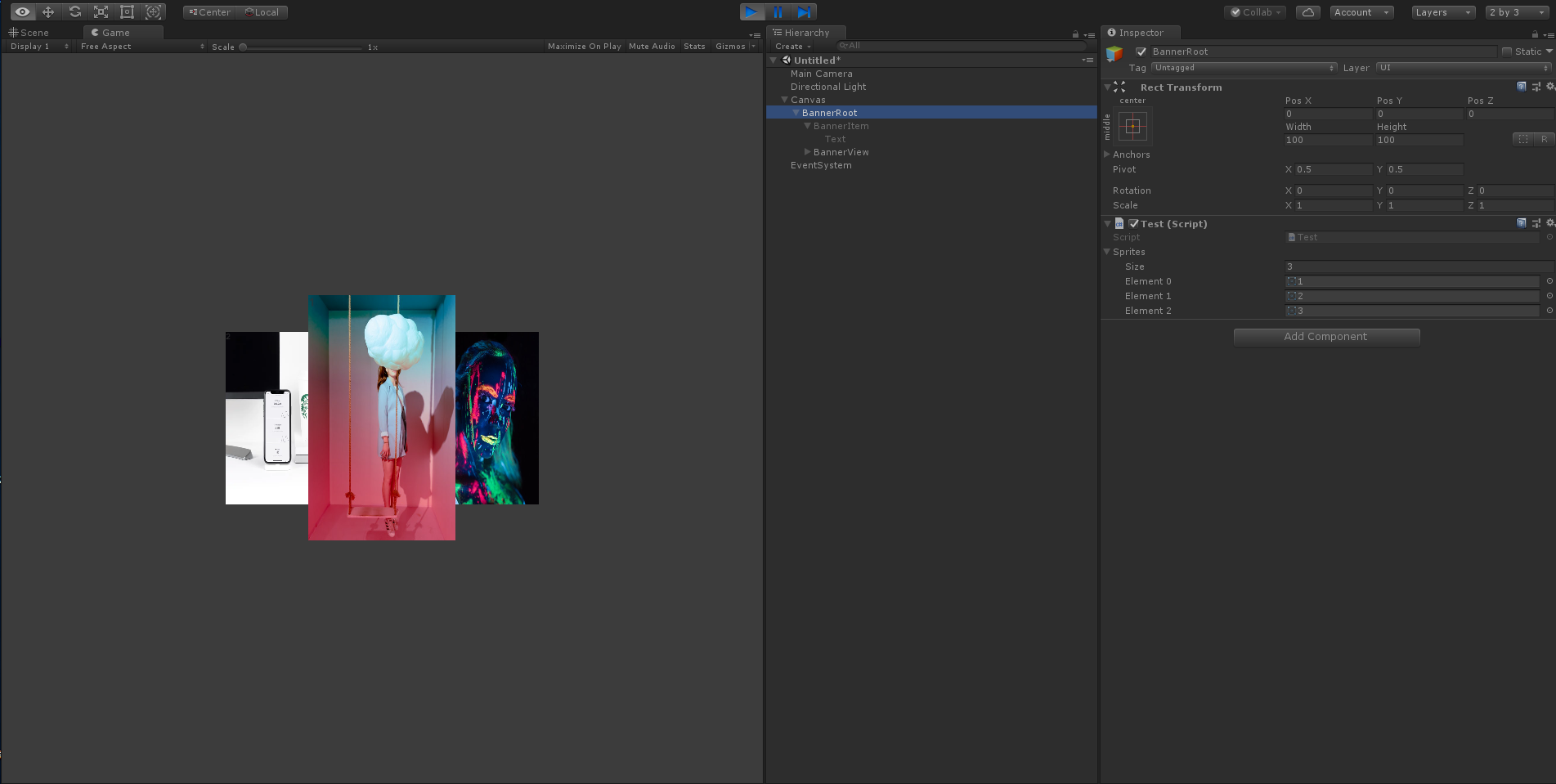Viewport: 1556px width, 784px height.
Task: Disable the Test script component checkbox
Action: (1133, 224)
